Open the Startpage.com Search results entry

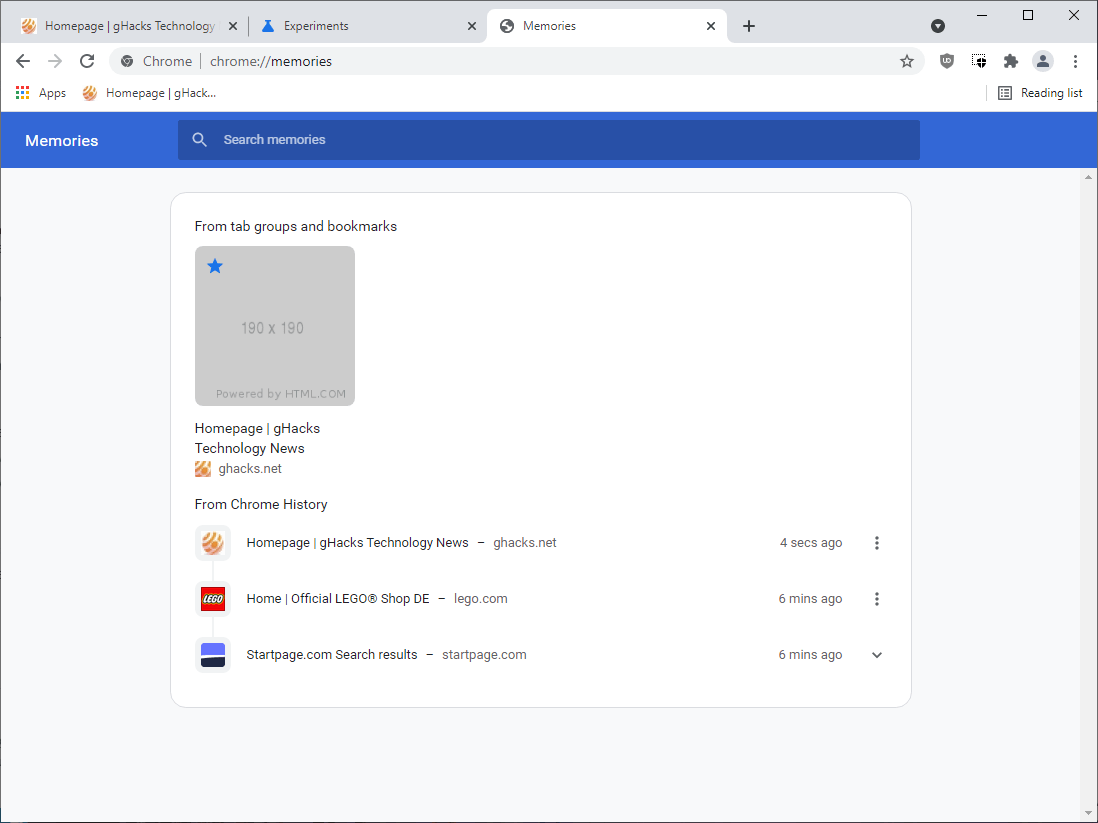332,655
